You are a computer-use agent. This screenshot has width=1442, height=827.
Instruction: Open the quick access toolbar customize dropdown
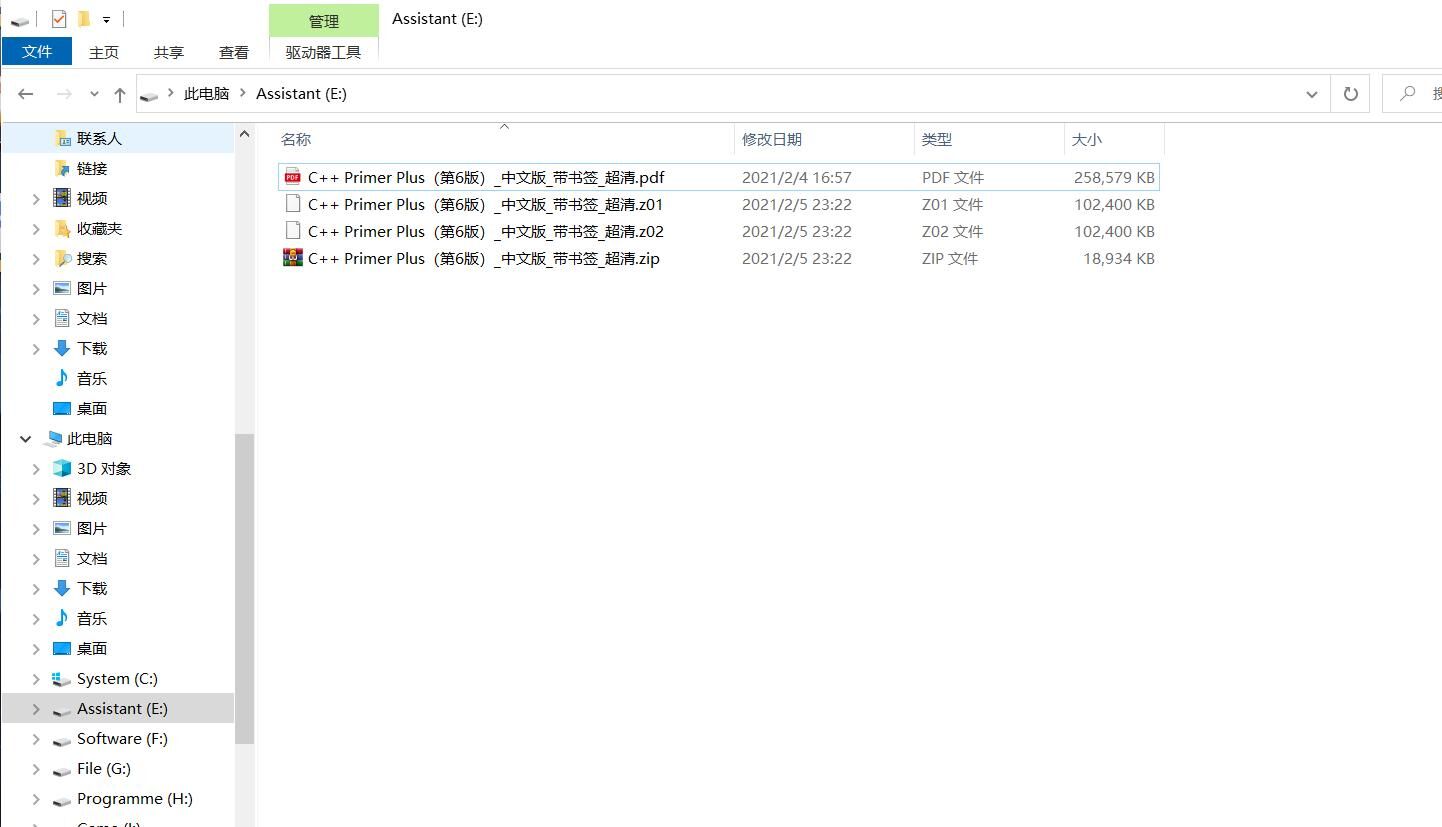(106, 20)
